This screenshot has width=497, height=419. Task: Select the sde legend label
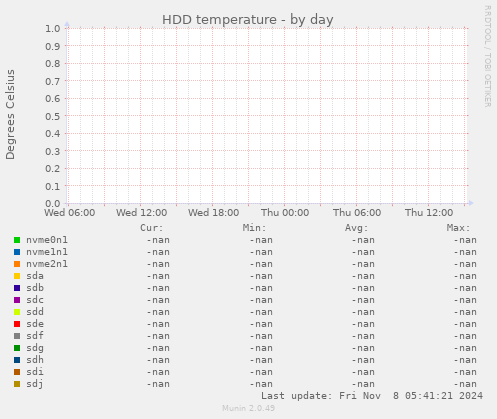click(x=35, y=324)
